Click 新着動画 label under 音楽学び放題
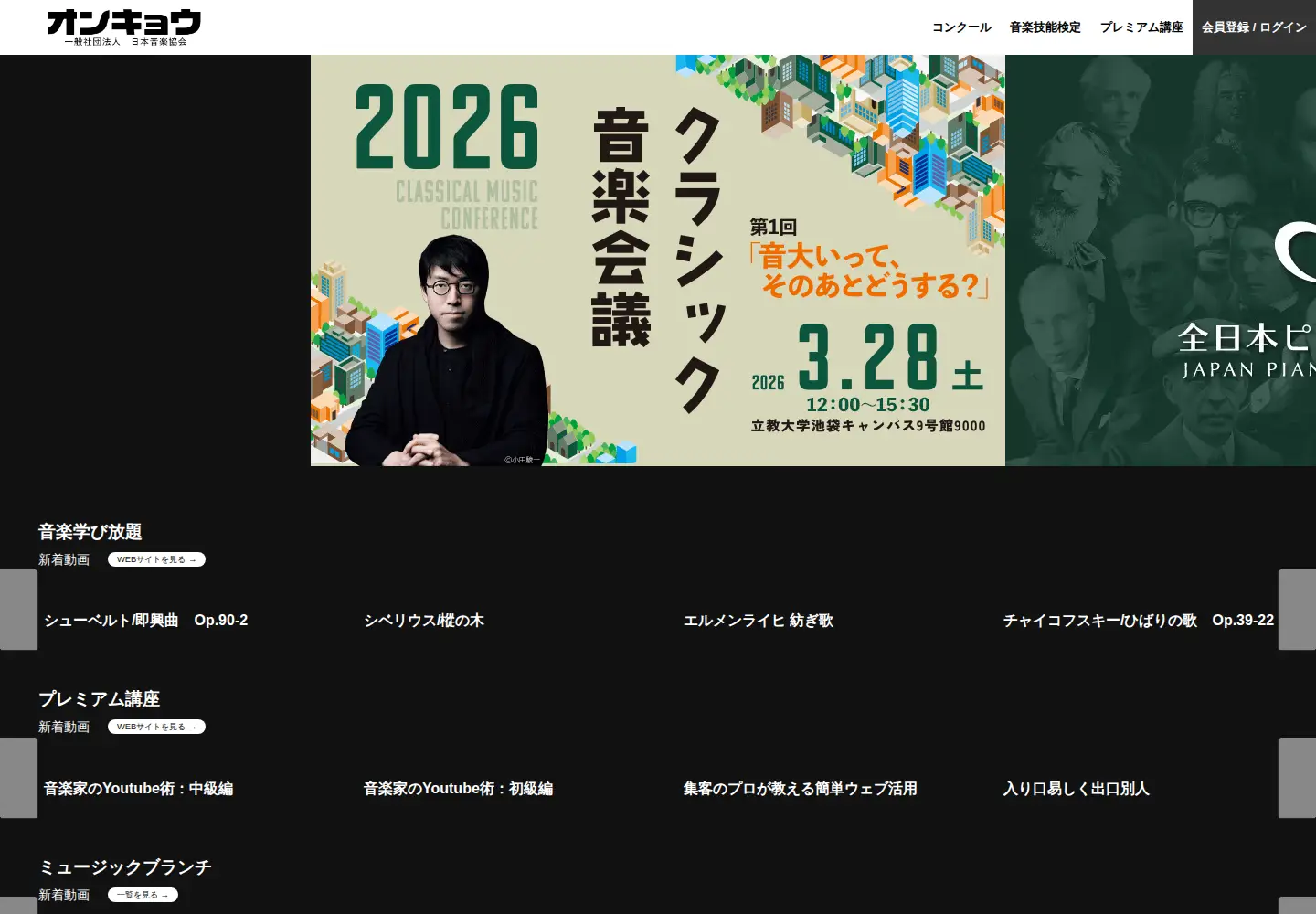 click(x=64, y=559)
